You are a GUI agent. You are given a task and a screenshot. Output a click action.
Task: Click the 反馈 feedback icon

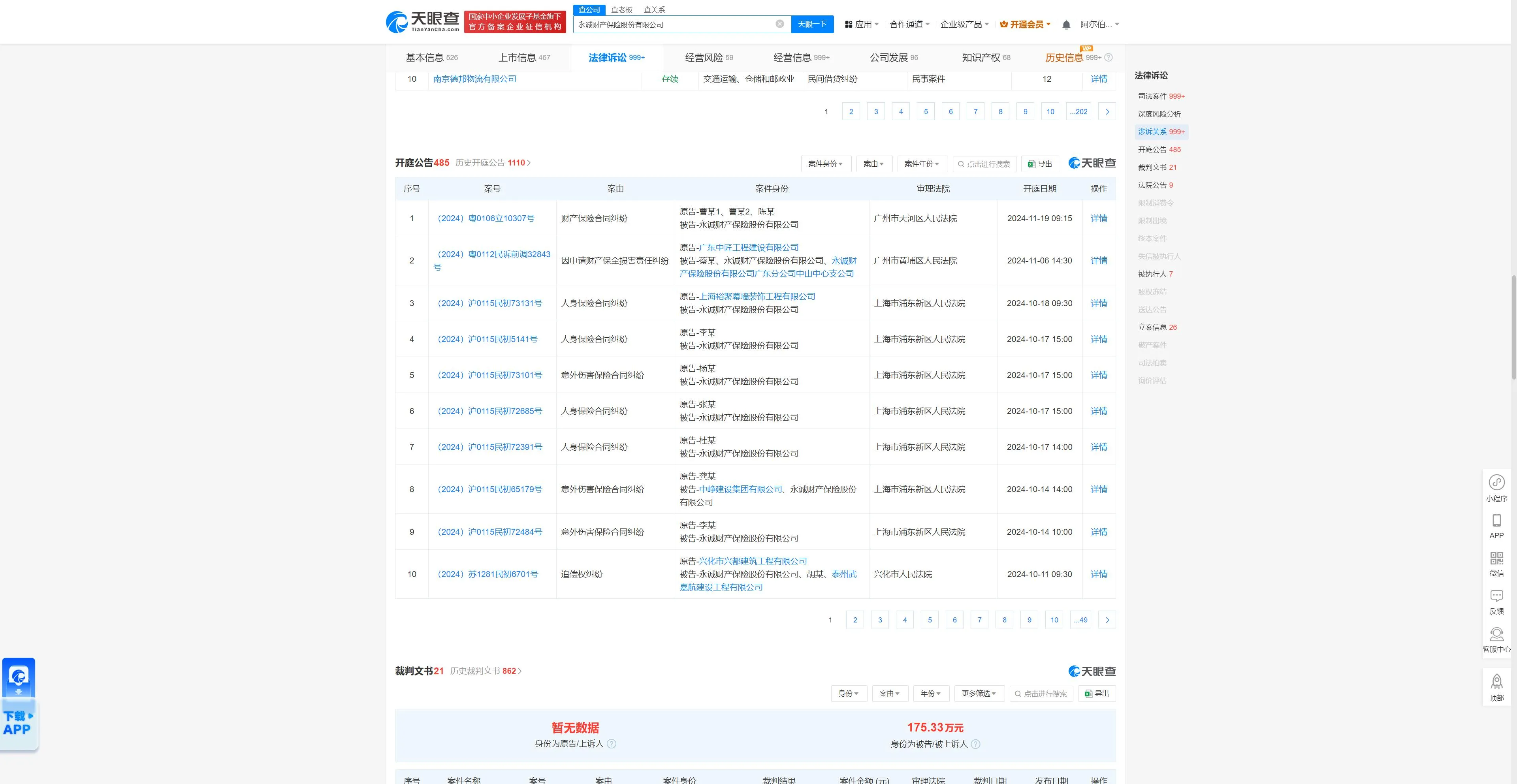tap(1496, 596)
